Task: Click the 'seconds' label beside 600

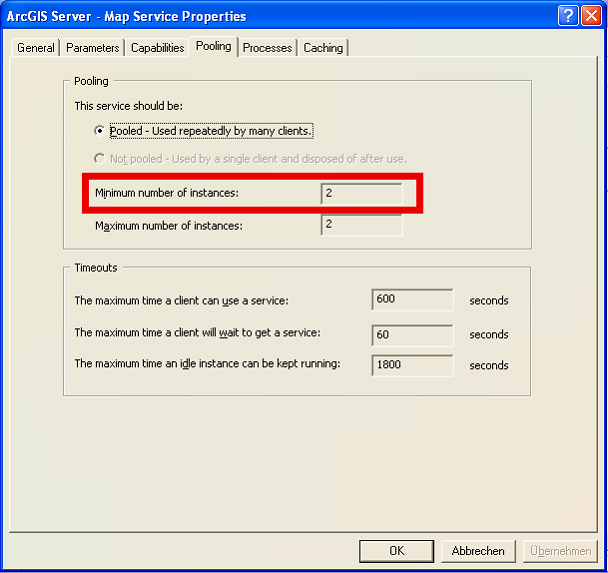Action: tap(489, 300)
